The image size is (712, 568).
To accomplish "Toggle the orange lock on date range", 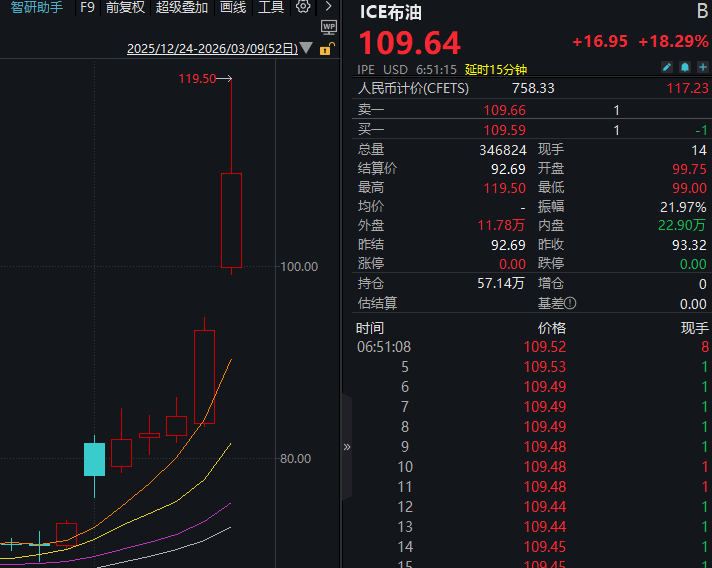I will (x=325, y=47).
